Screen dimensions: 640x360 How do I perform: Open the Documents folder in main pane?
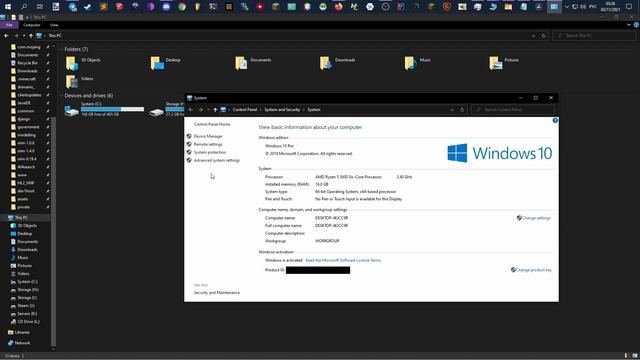point(253,63)
